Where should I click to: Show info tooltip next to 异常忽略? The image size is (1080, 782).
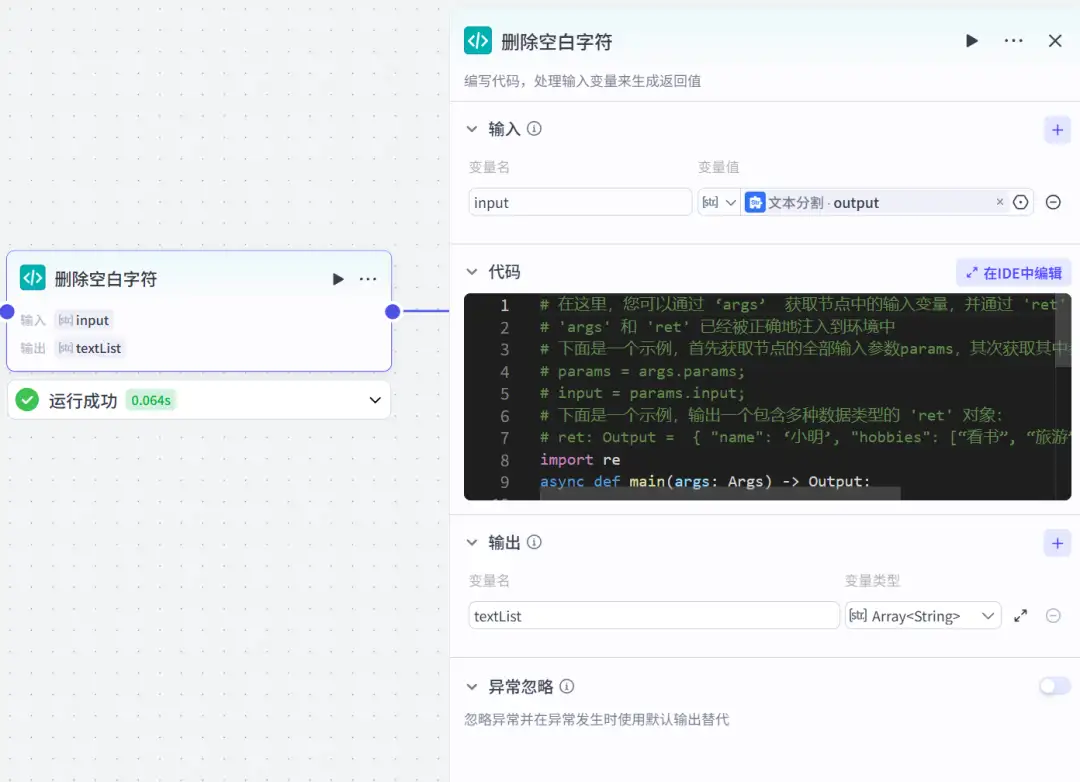(x=567, y=687)
